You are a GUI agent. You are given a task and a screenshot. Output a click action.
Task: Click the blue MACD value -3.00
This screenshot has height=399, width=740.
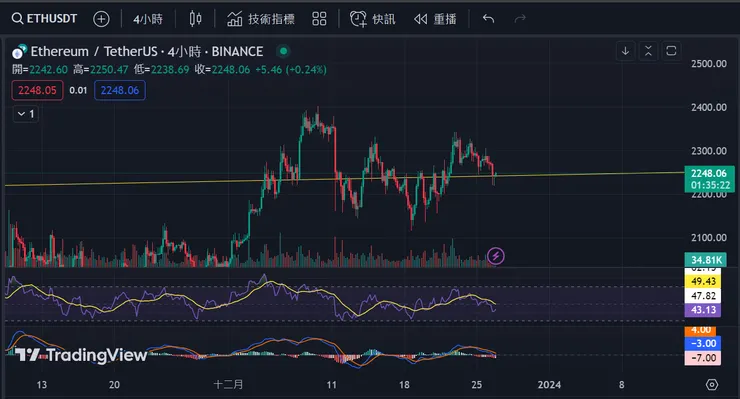click(x=703, y=343)
